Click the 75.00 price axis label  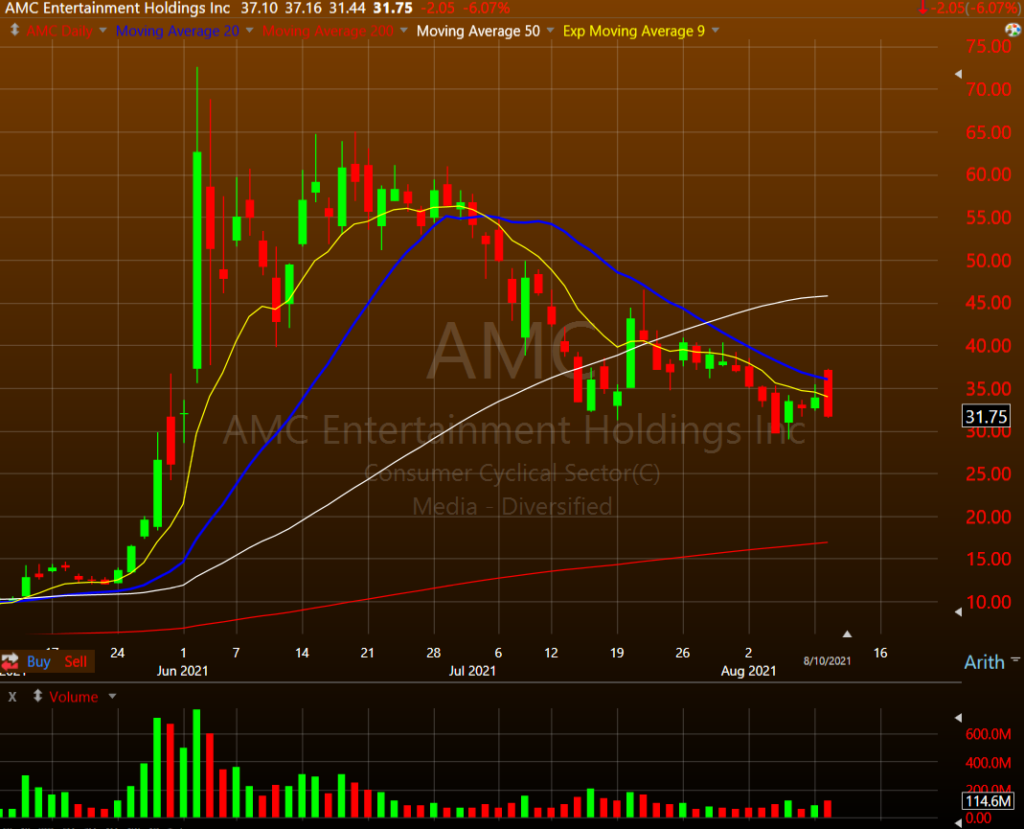(x=988, y=46)
